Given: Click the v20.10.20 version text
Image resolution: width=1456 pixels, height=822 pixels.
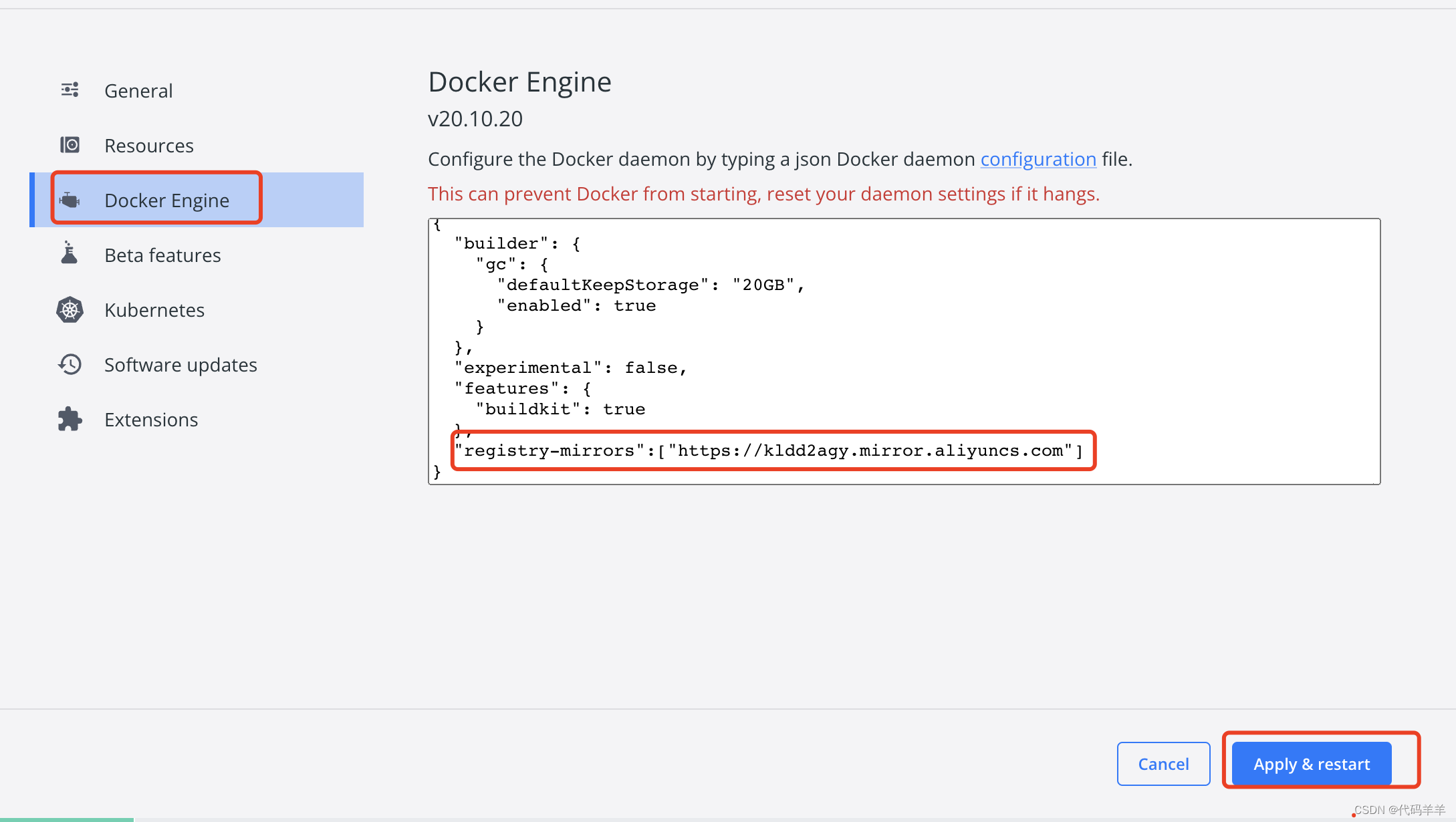Looking at the screenshot, I should (475, 119).
